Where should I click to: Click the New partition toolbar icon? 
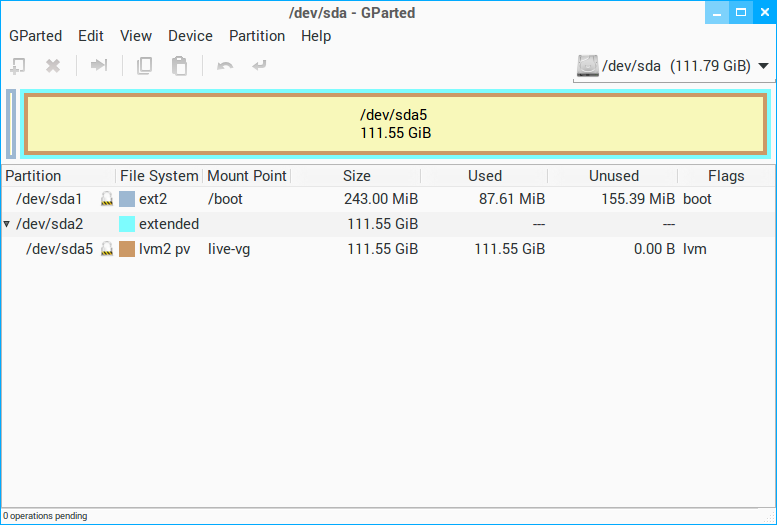(x=18, y=66)
